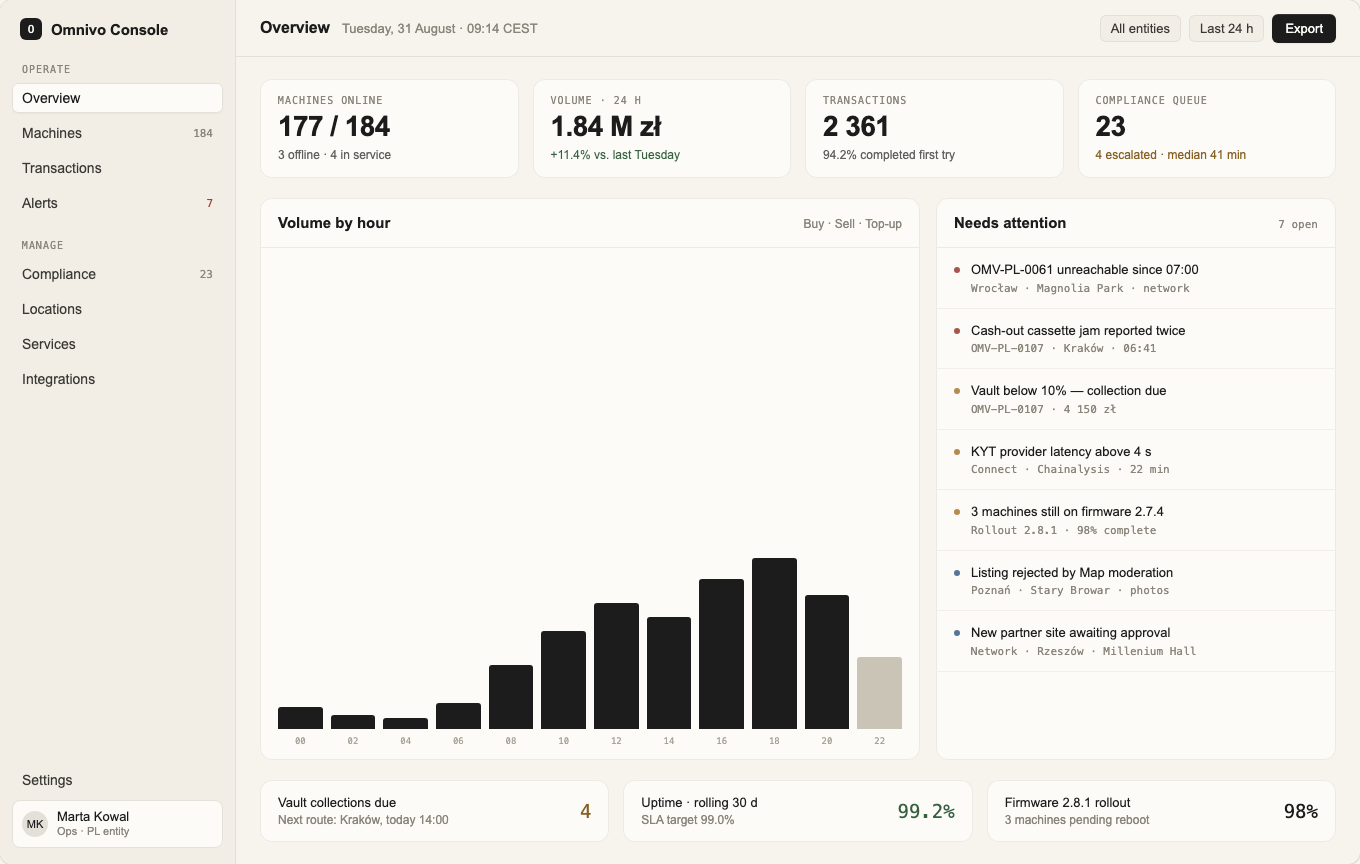Go to Machines in the sidebar
This screenshot has width=1360, height=864.
117,133
